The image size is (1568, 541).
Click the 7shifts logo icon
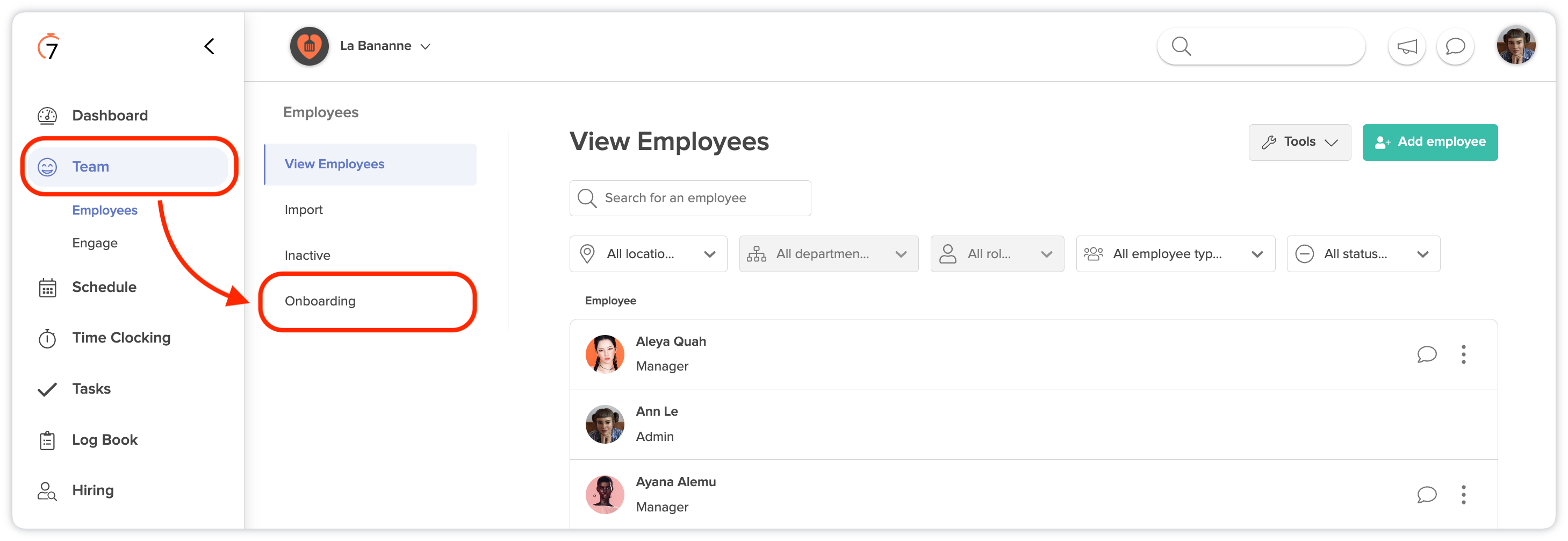tap(49, 46)
